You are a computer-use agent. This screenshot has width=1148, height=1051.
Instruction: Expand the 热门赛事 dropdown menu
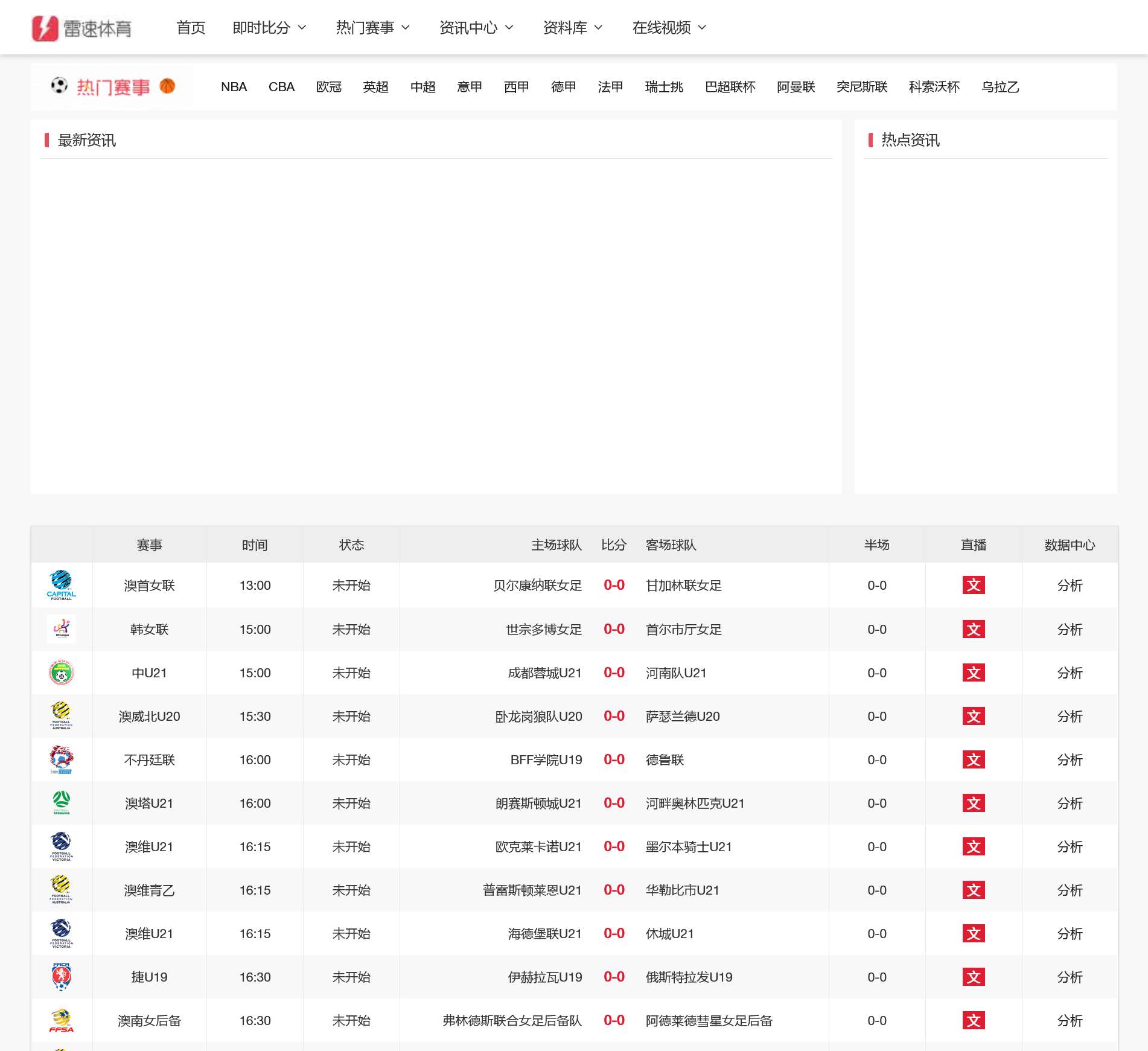[372, 28]
